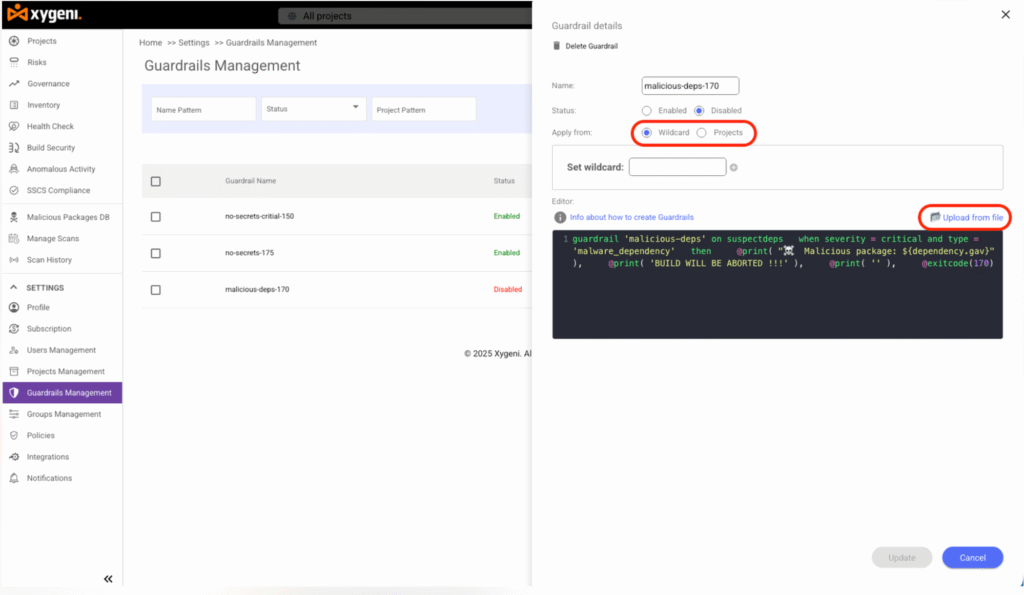Click the add wildcard plus icon

pos(733,168)
